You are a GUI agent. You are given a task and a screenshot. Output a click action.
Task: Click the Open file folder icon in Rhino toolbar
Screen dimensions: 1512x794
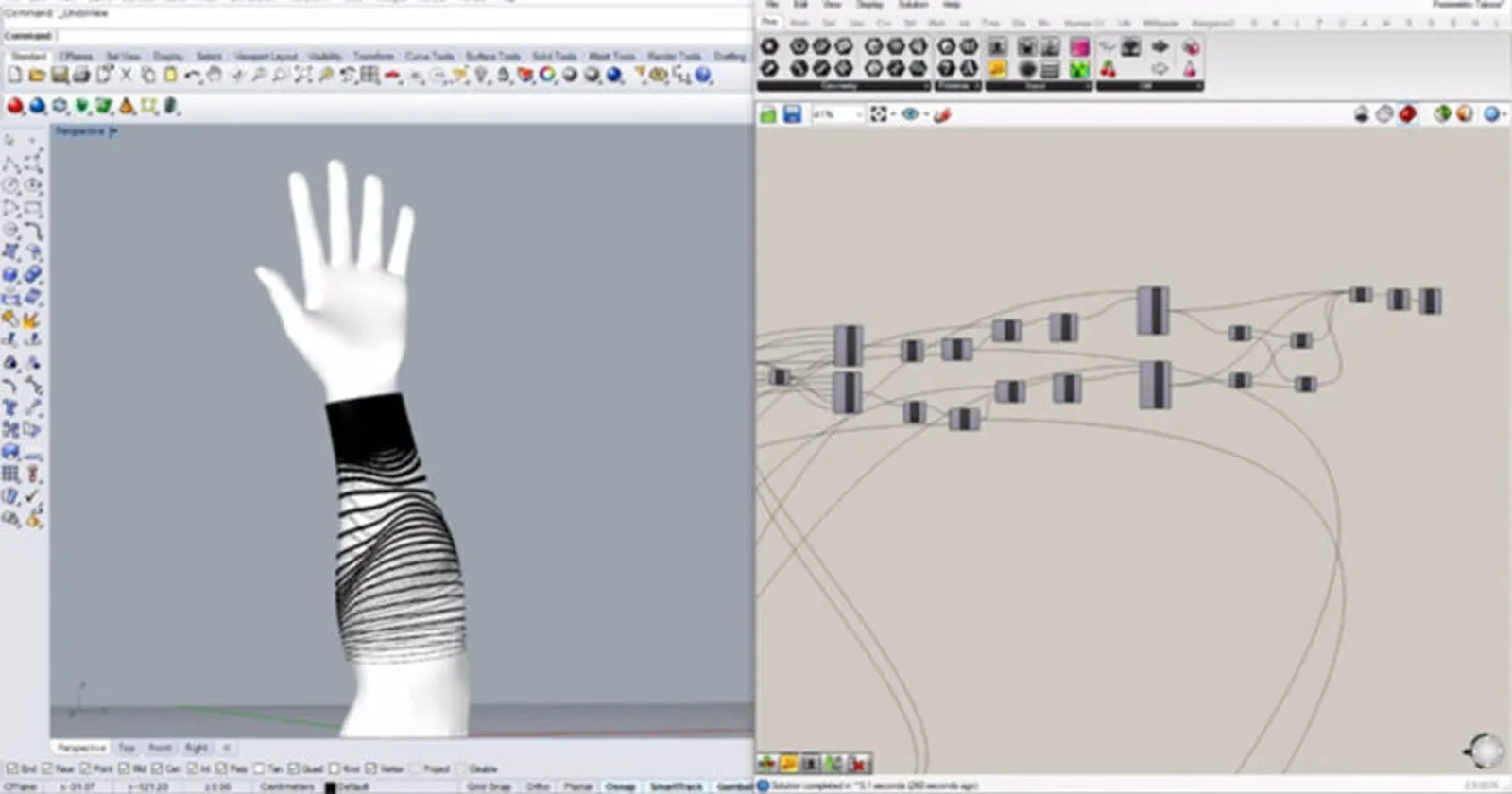[37, 75]
